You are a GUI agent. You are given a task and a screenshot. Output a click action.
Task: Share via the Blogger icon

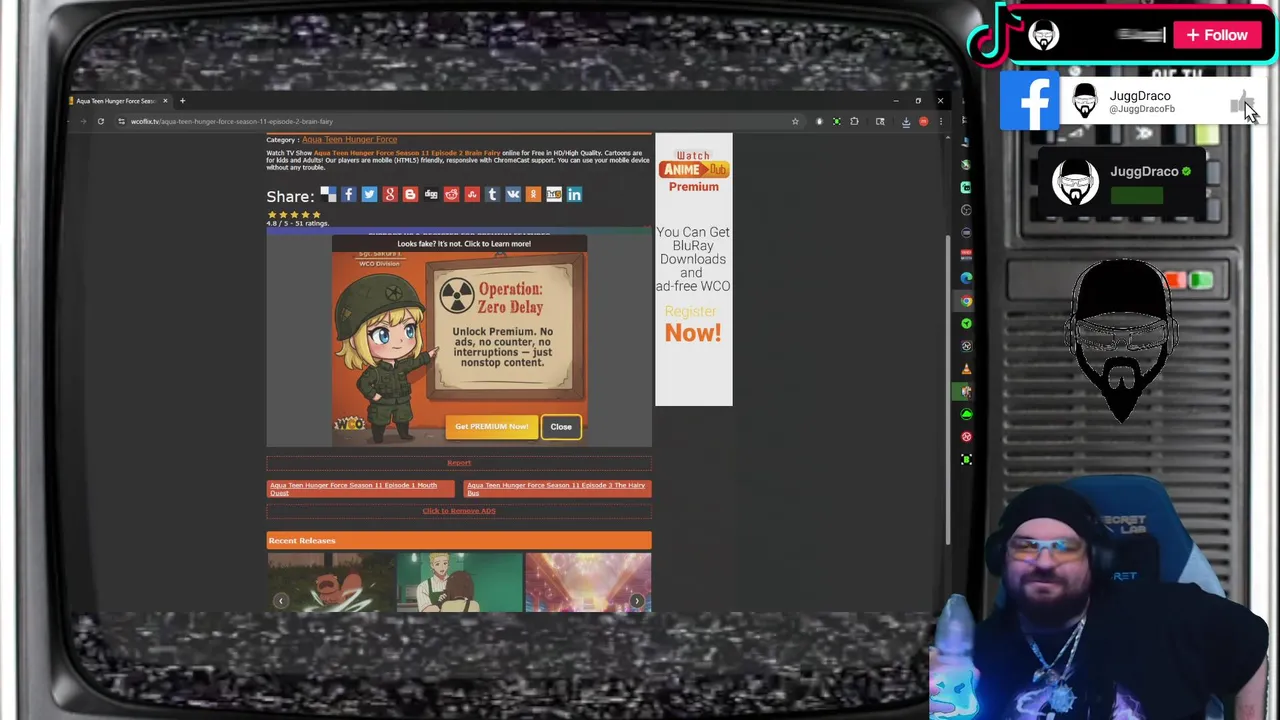pos(410,195)
